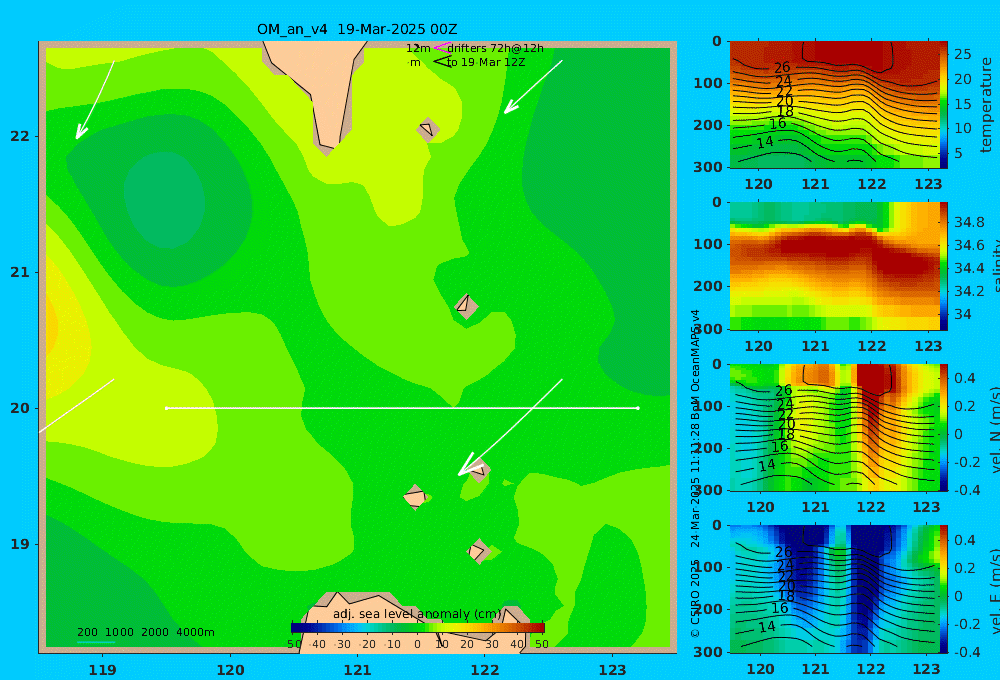Click east endpoint of white section line
Viewport: 1000px width, 680px height.
(x=638, y=408)
